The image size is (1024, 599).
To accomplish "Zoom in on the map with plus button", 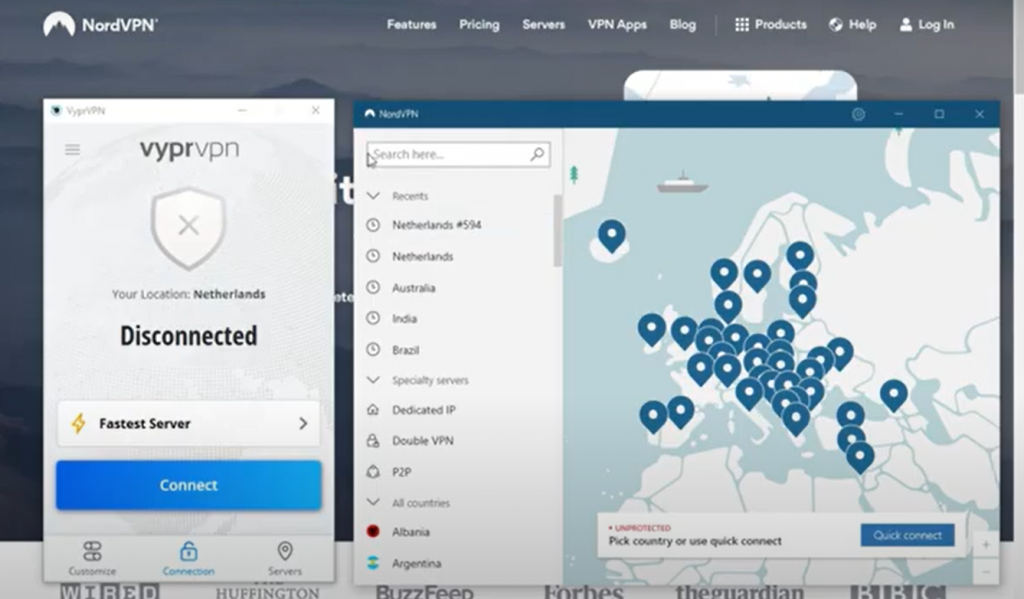I will [986, 544].
